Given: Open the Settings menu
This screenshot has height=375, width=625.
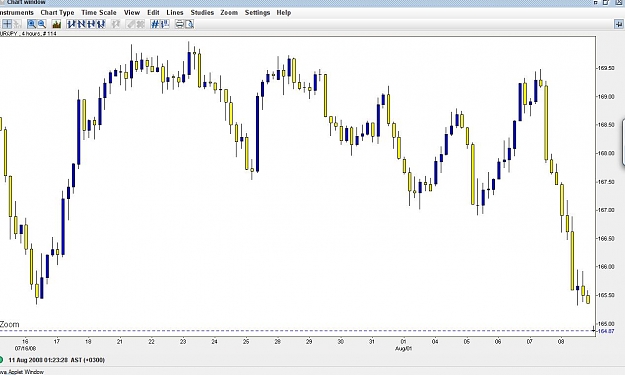Looking at the screenshot, I should coord(257,13).
